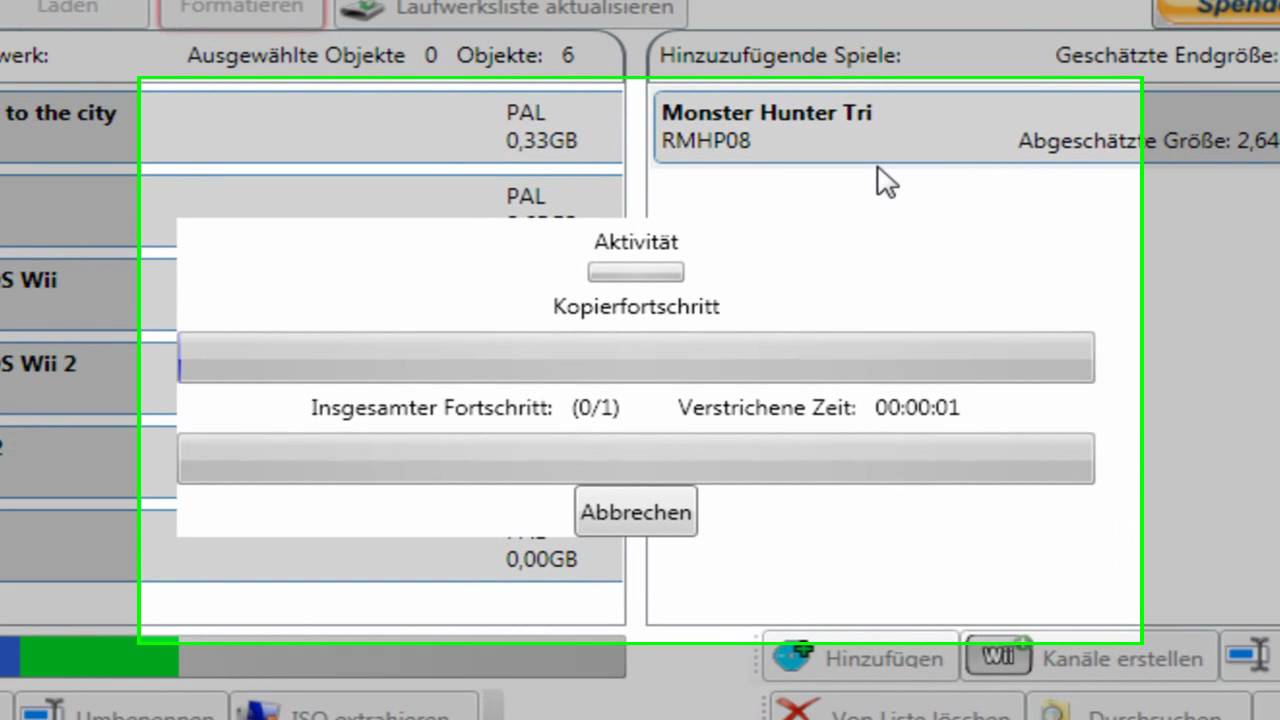
Task: Click the 'Abgeschätzte Größe' label
Action: (1124, 141)
